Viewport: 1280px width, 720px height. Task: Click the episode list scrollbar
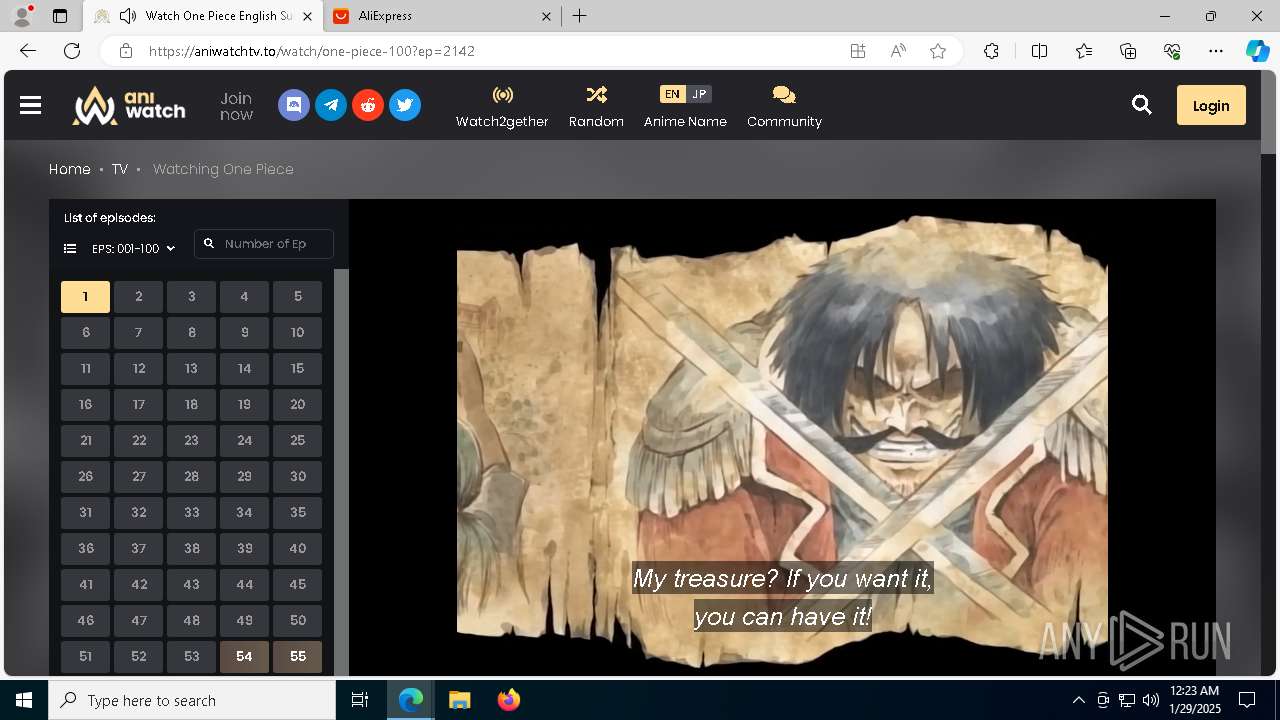point(341,472)
